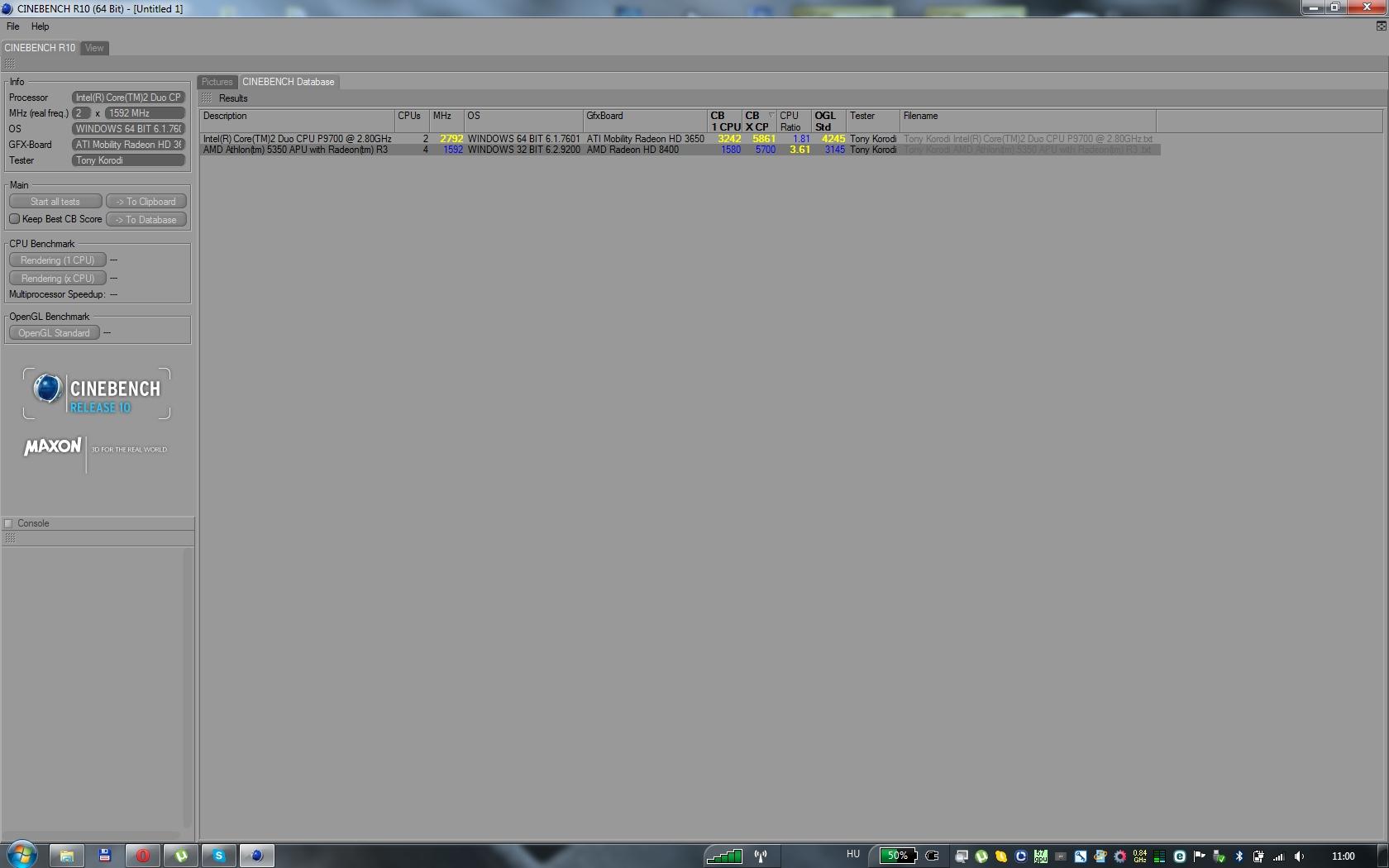Sort by OGL Std column header
This screenshot has width=1389, height=868.
828,121
